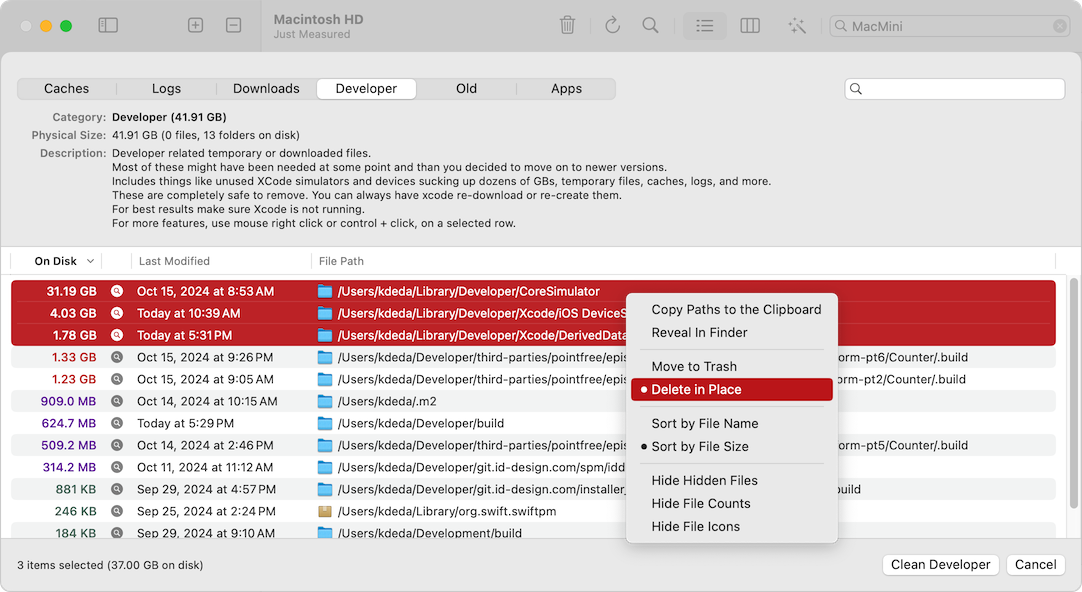This screenshot has width=1082, height=592.
Task: Open the Caches tab
Action: pos(67,89)
